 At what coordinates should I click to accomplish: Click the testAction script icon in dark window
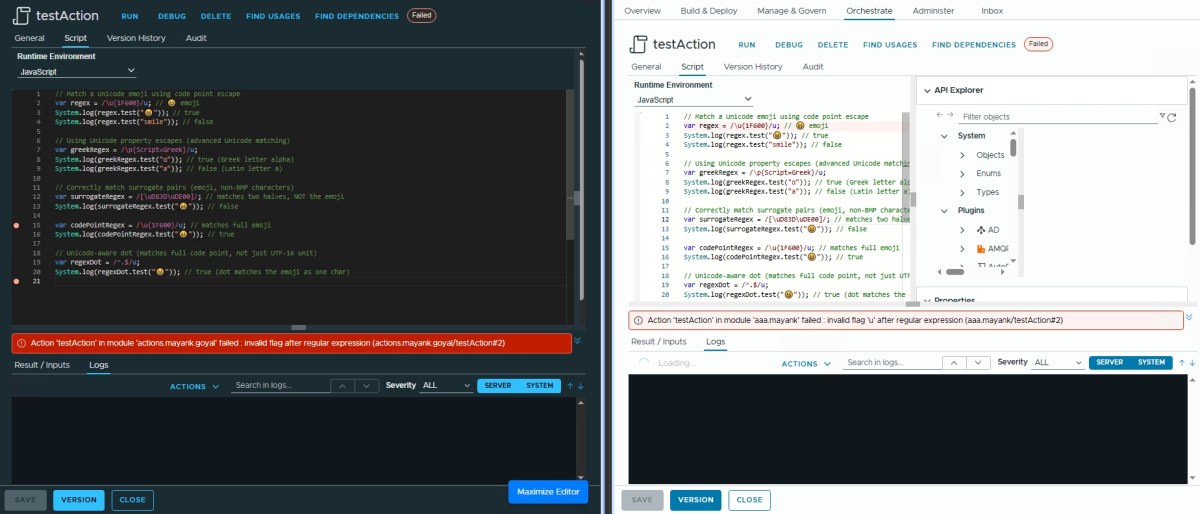pos(22,16)
